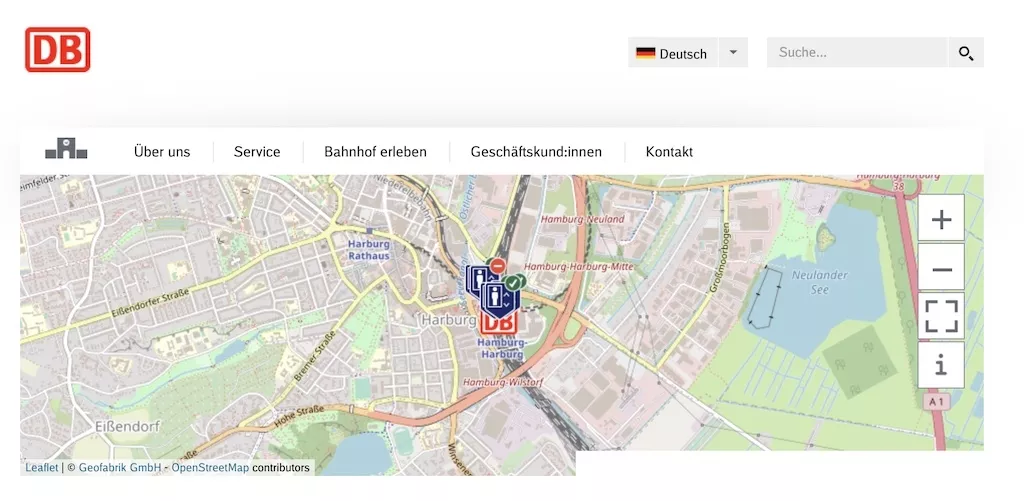Select the elevator marker with green checkmark

[502, 297]
